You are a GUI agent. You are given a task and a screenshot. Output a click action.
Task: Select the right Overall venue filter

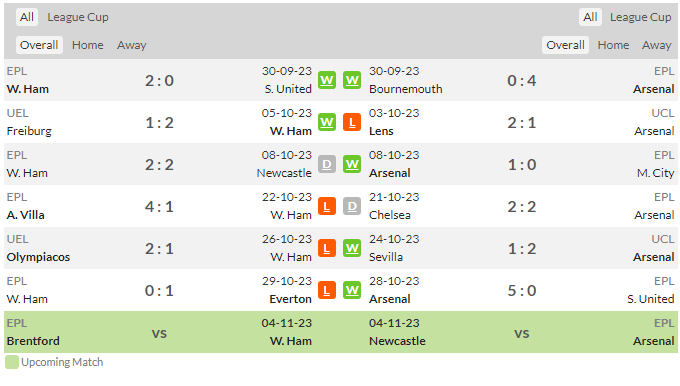565,45
